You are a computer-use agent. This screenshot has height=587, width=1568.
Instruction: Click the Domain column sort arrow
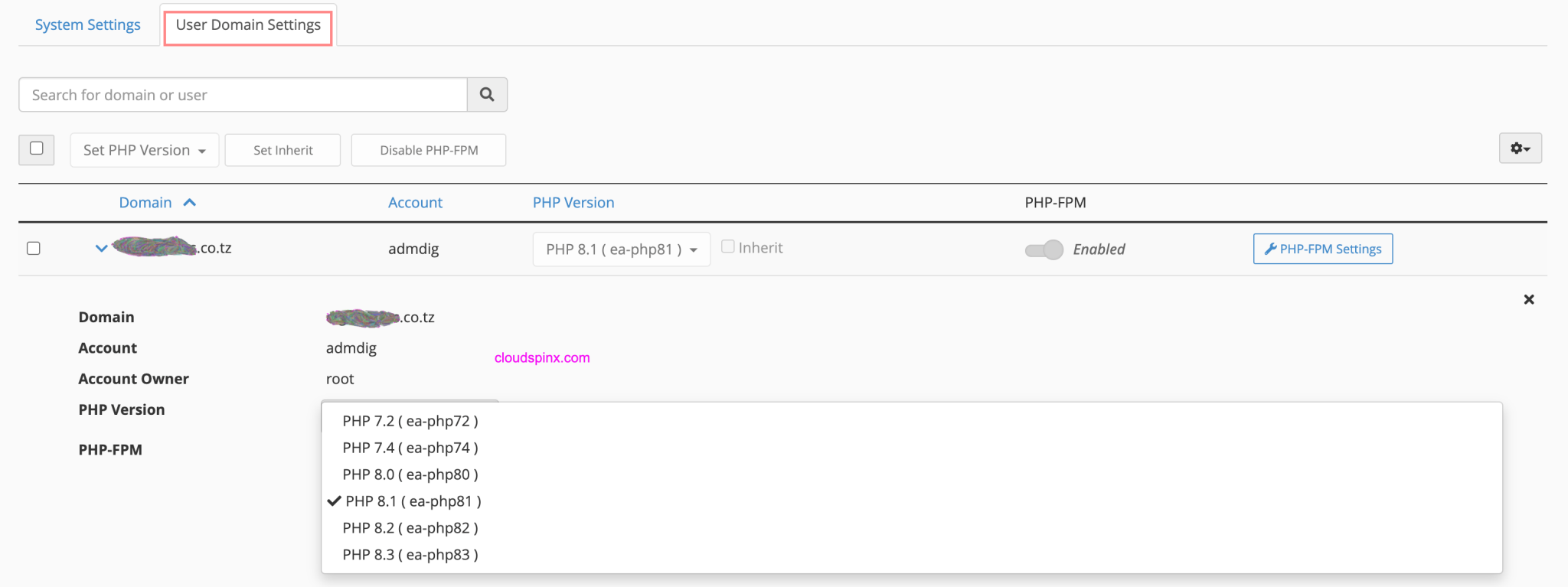coord(190,202)
